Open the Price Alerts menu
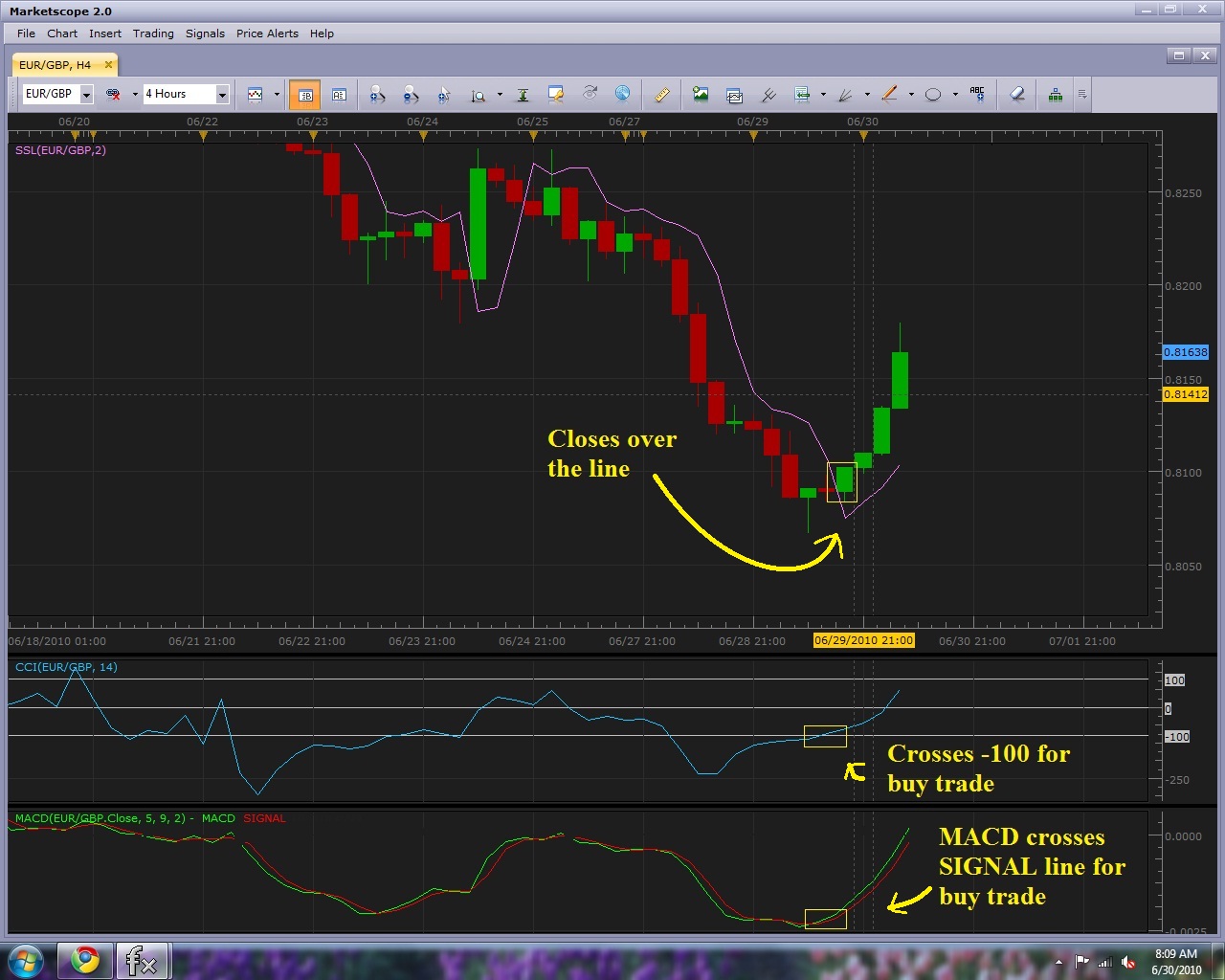 267,33
